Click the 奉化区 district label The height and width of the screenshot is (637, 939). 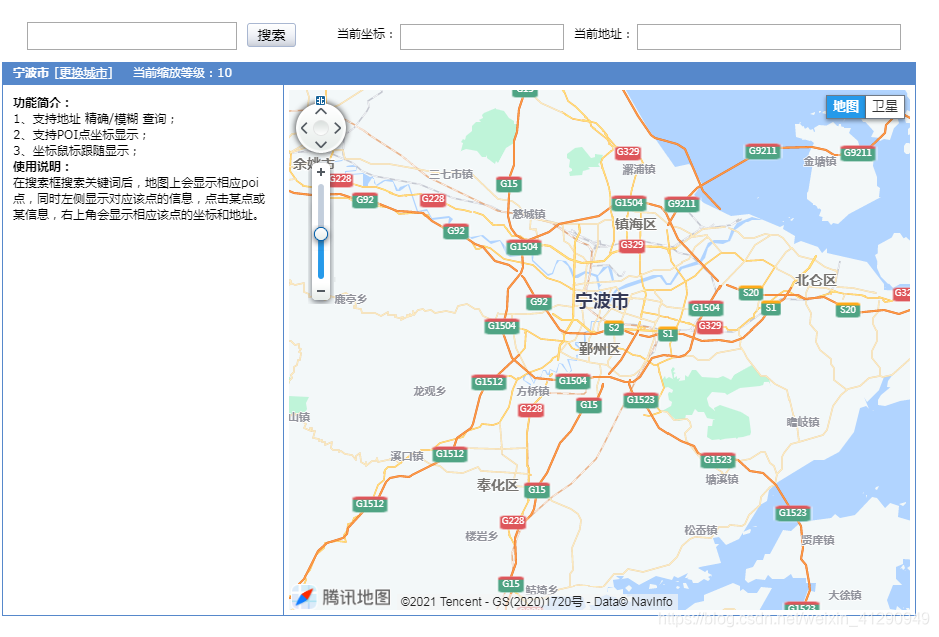pos(497,485)
